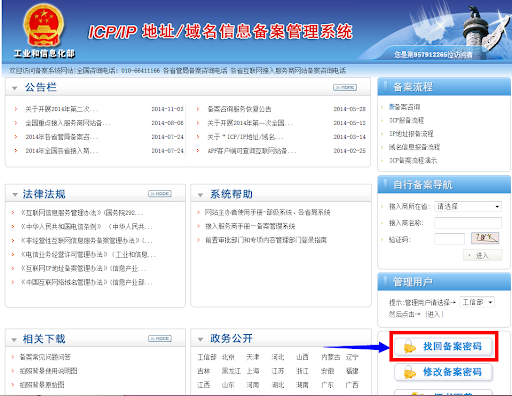The image size is (512, 396).
Task: Open 网站主办者使用手册 help link
Action: pos(267,212)
